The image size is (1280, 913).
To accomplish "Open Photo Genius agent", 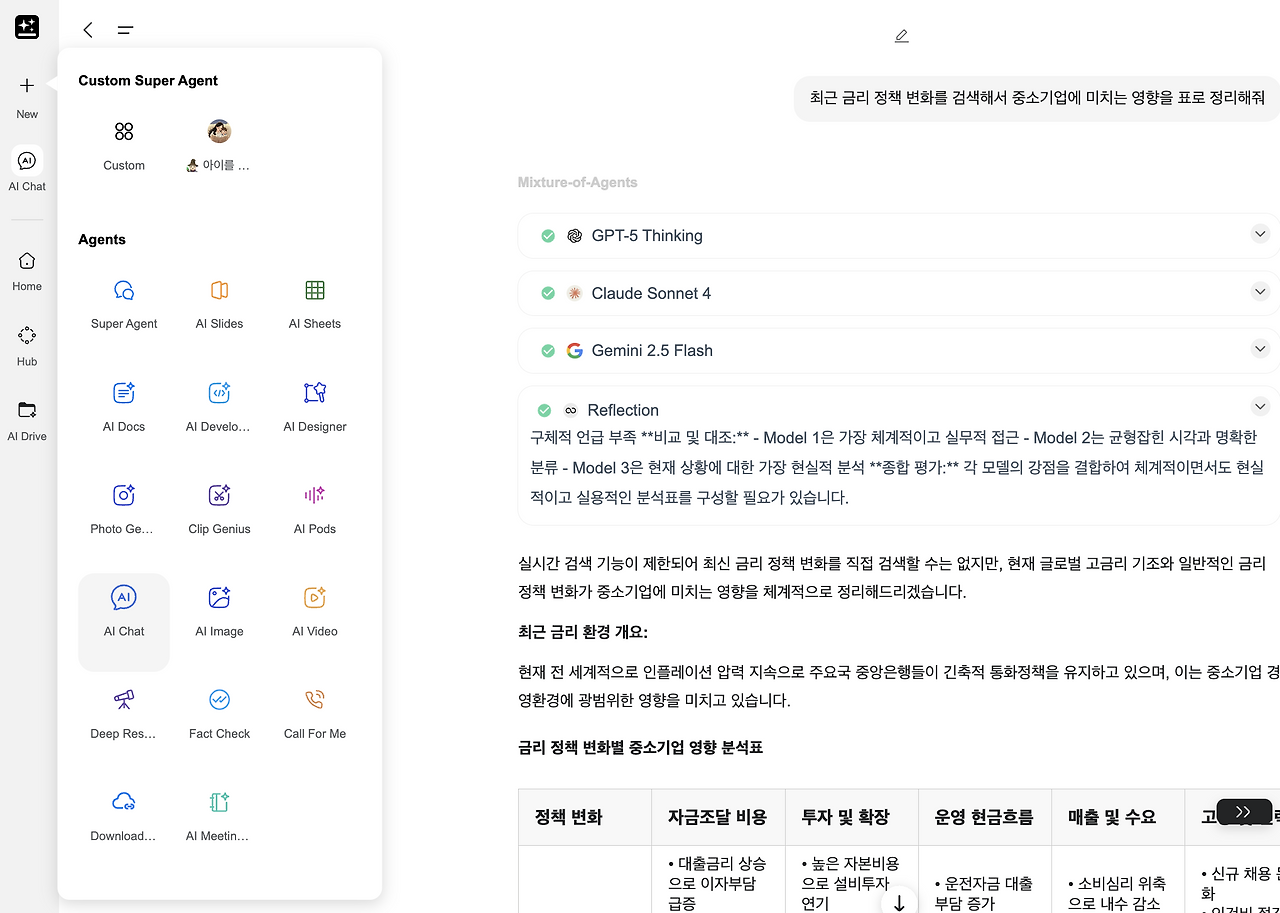I will (124, 509).
